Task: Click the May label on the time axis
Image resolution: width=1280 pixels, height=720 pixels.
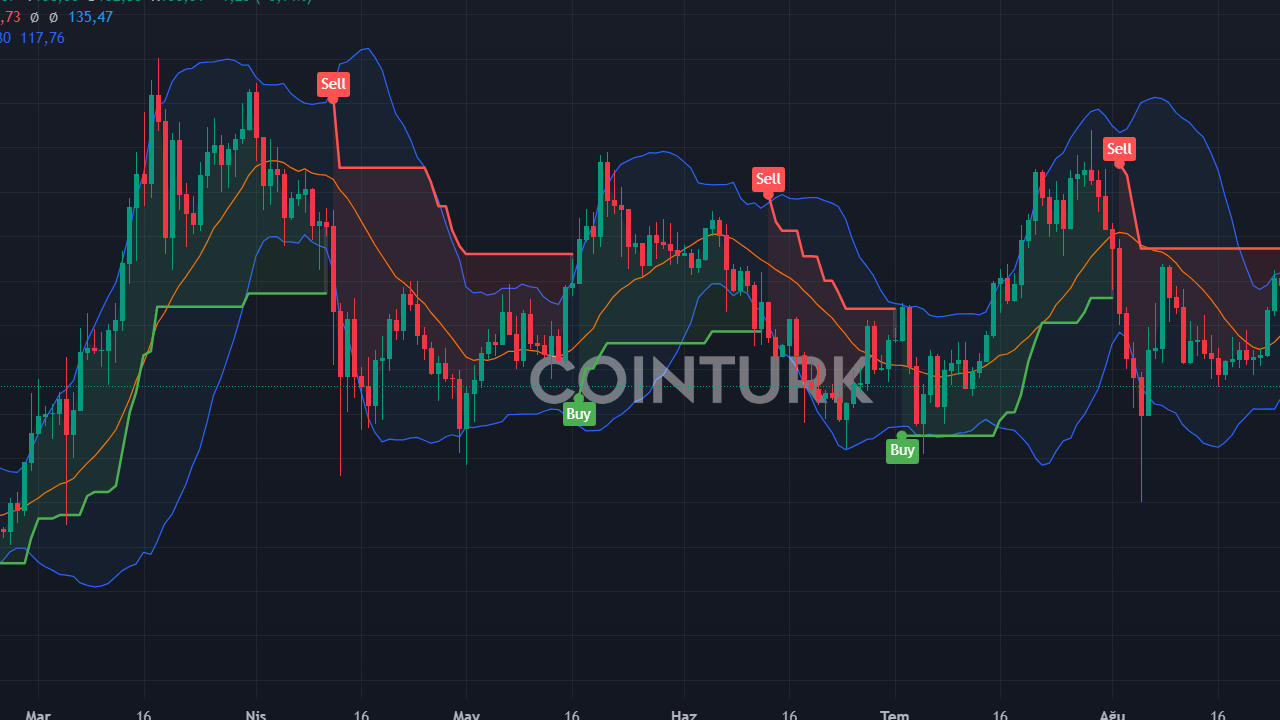Action: point(467,715)
